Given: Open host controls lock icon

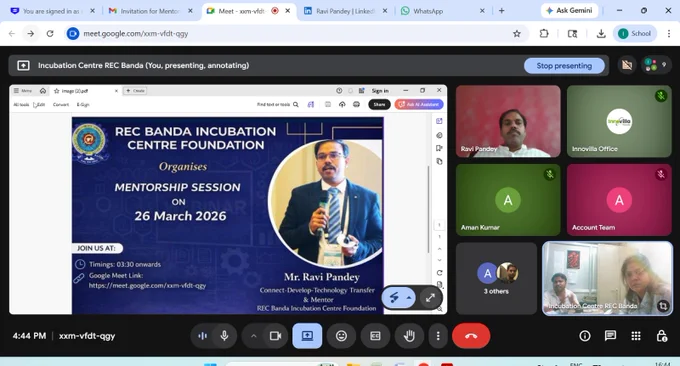Looking at the screenshot, I should point(661,336).
